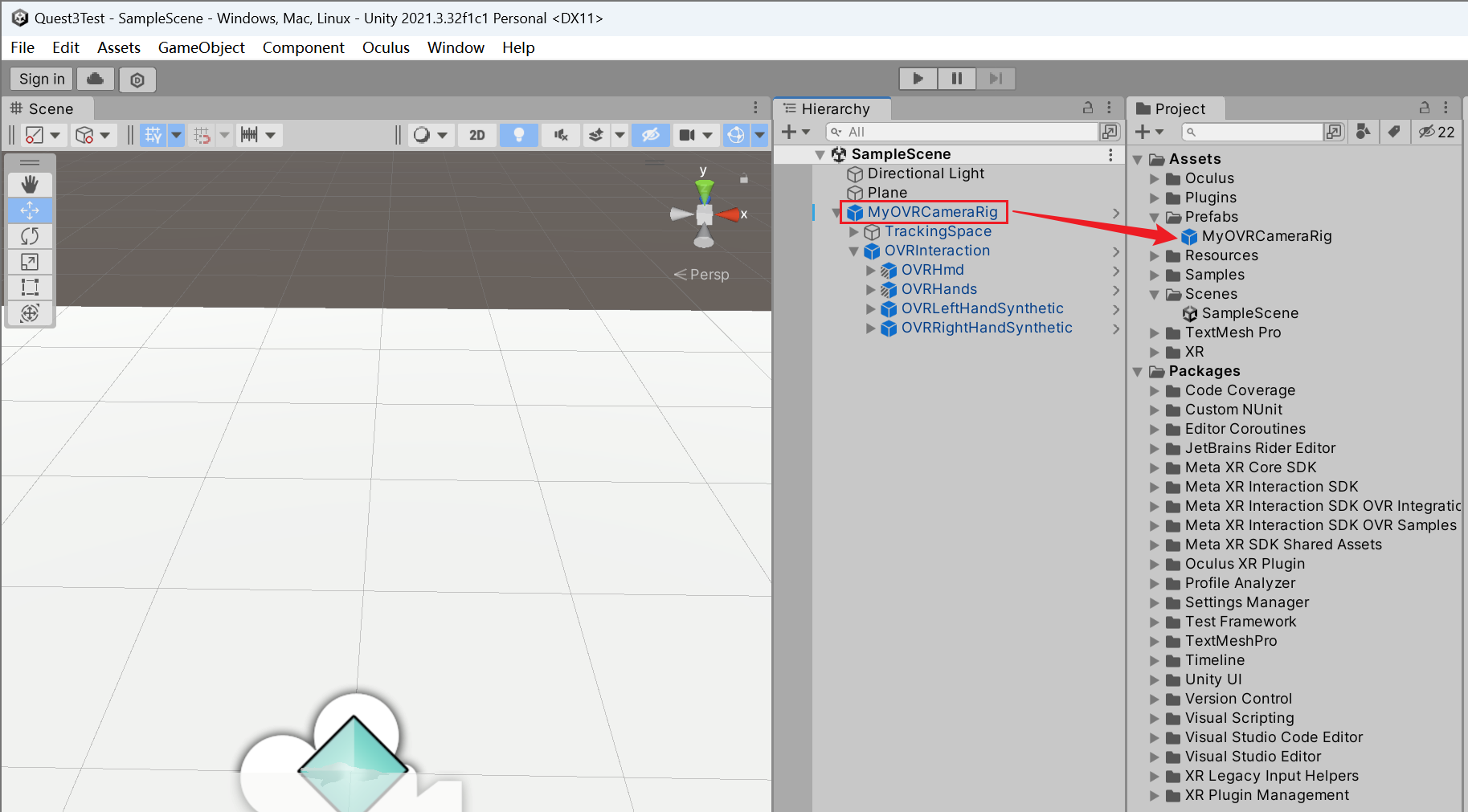This screenshot has height=812, width=1468.
Task: Toggle scene visibility hidden-objects eye button
Action: (651, 135)
